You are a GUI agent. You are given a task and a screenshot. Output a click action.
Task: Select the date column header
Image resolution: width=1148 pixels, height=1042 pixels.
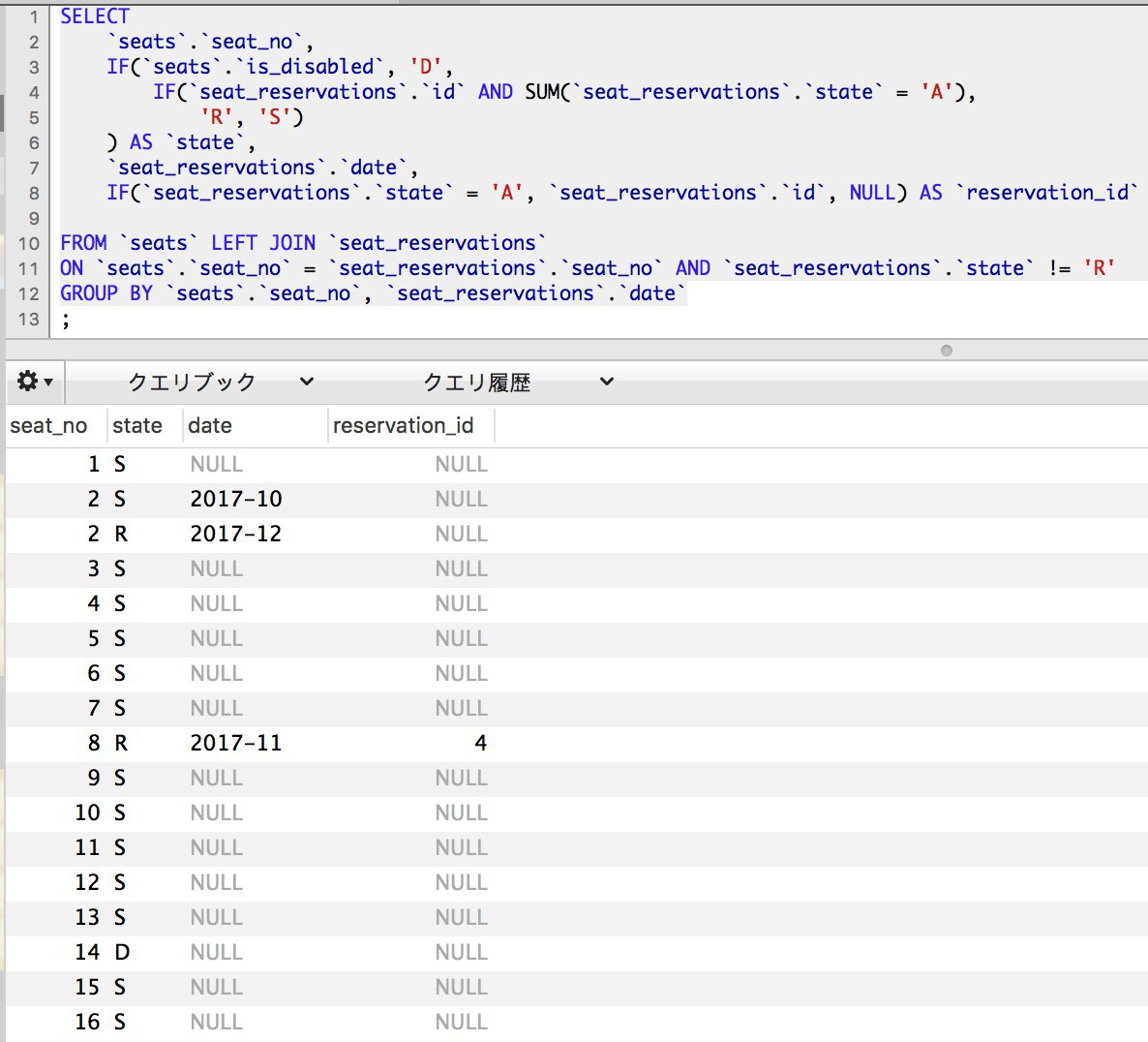210,426
